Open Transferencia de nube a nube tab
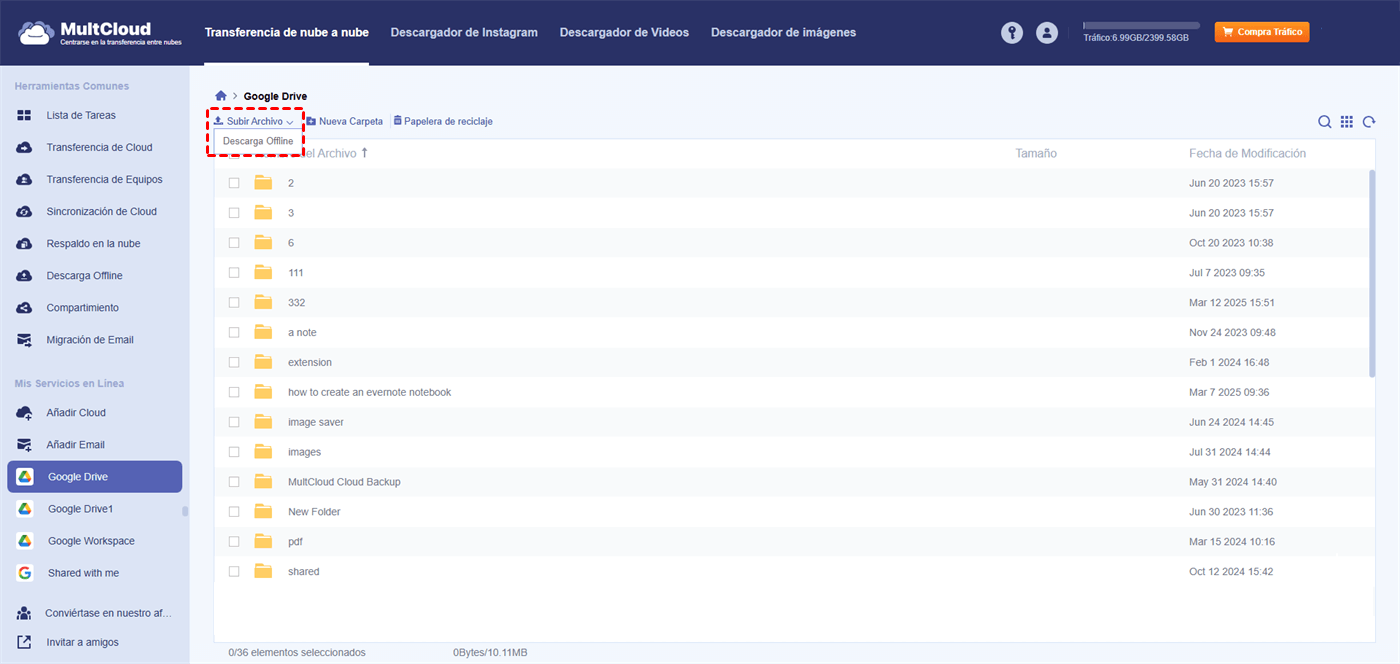Viewport: 1400px width, 664px height. tap(287, 33)
